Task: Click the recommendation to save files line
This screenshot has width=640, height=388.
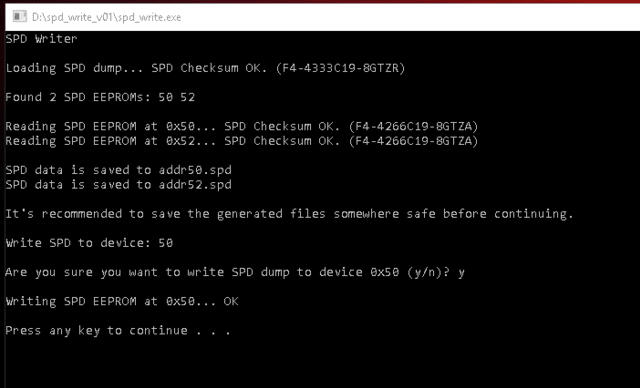Action: click(289, 214)
